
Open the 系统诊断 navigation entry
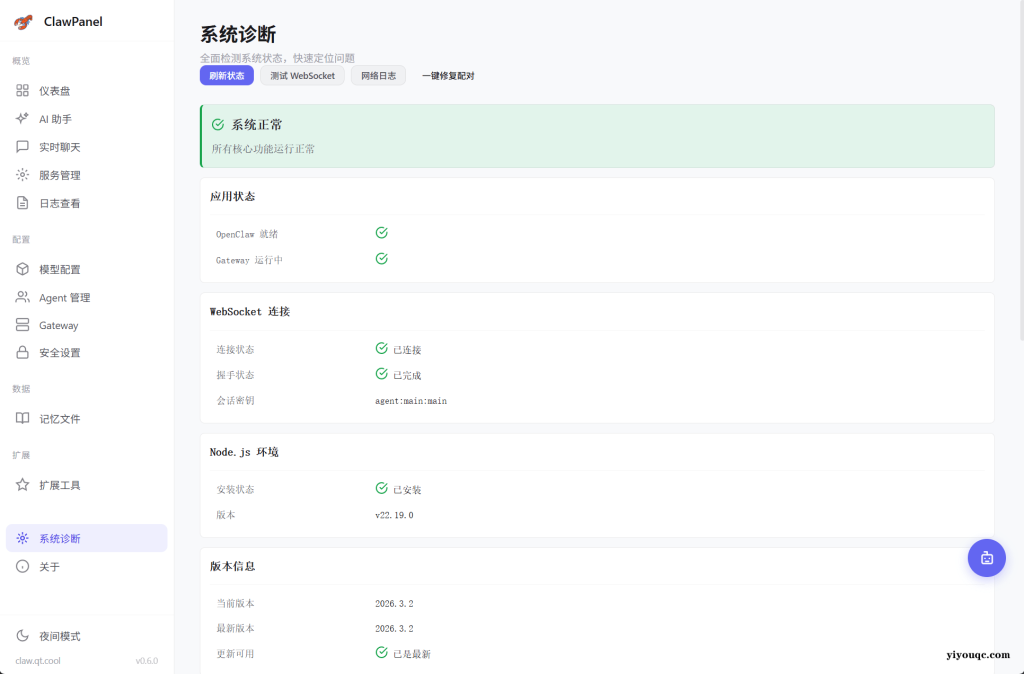click(60, 538)
